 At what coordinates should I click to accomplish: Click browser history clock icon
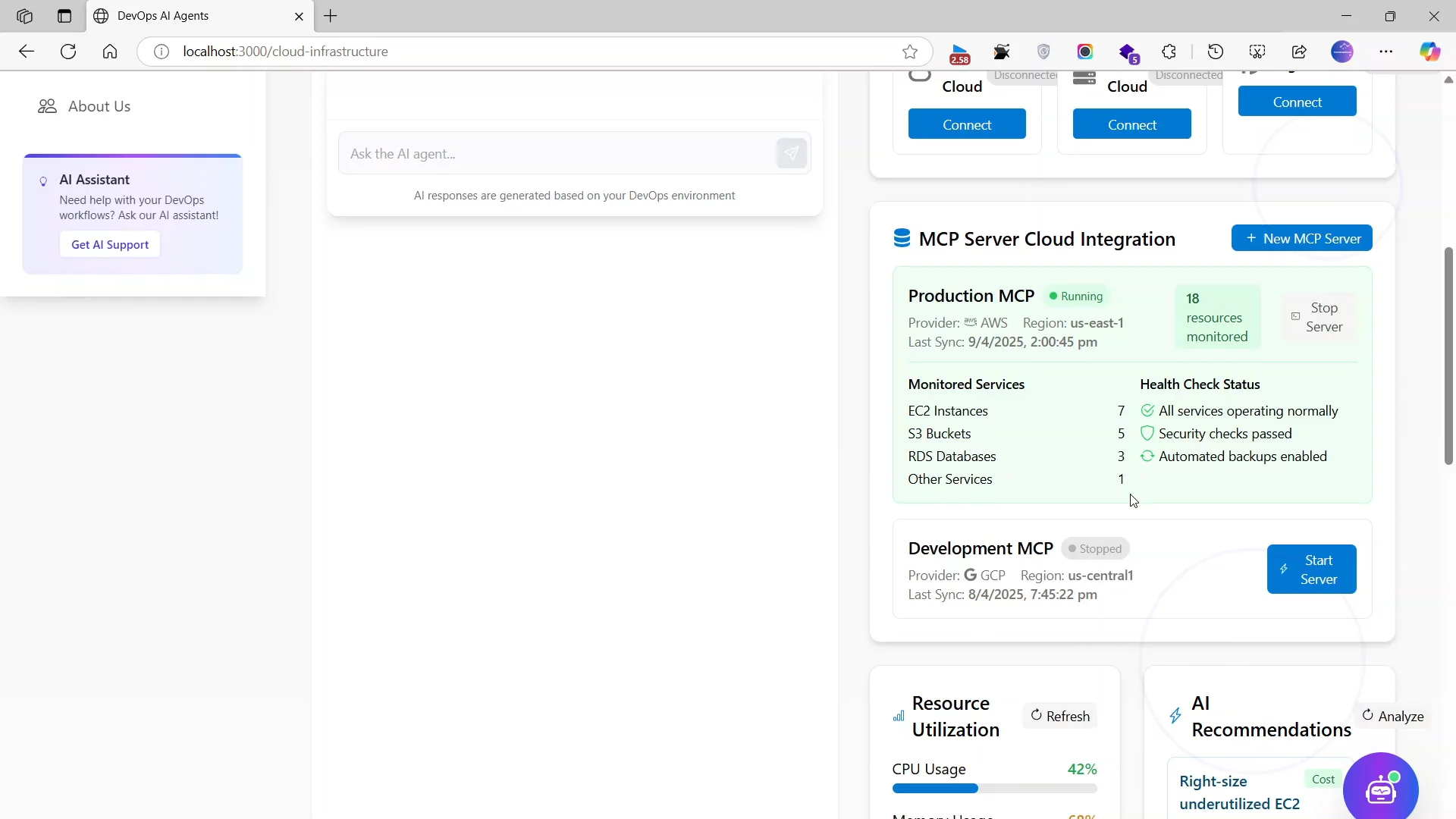pyautogui.click(x=1216, y=52)
